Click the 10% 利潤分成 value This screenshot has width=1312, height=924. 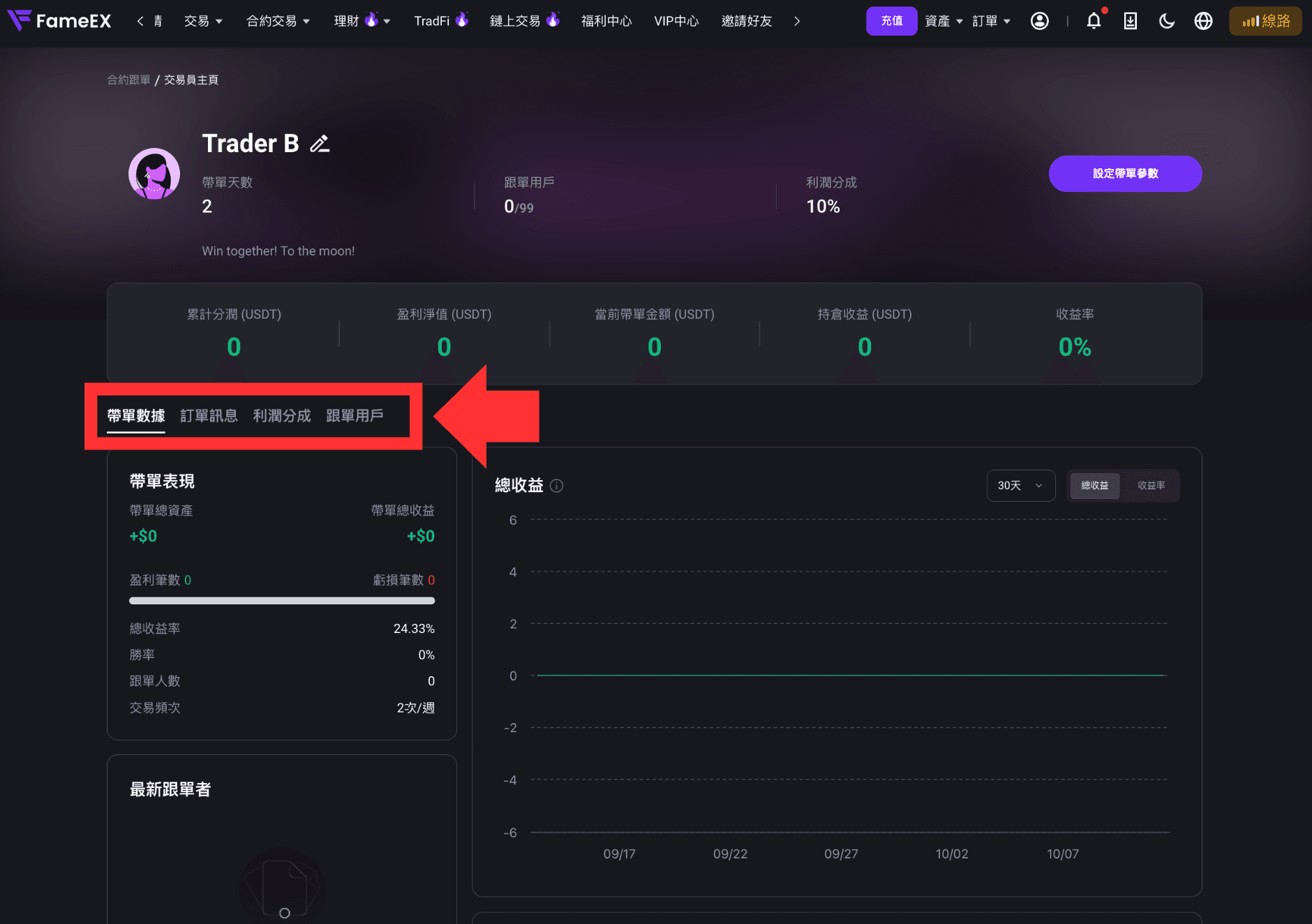pos(823,207)
